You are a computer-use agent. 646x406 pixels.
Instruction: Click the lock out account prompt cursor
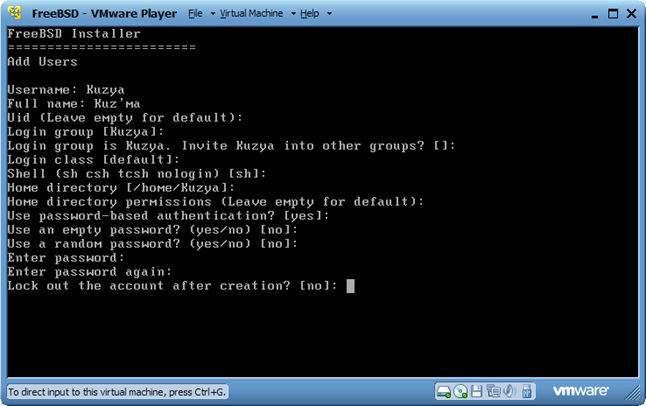(x=350, y=286)
